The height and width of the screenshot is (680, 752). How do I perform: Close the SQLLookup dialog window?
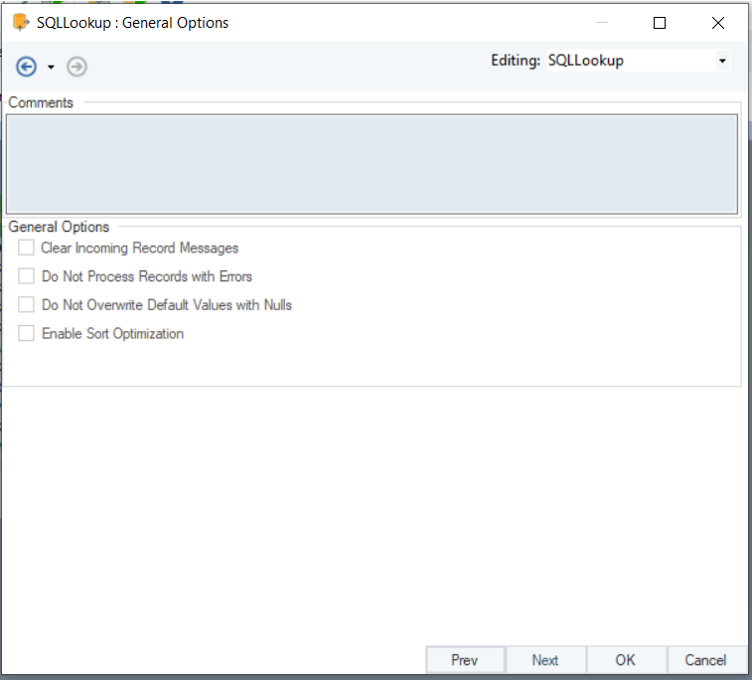(718, 23)
